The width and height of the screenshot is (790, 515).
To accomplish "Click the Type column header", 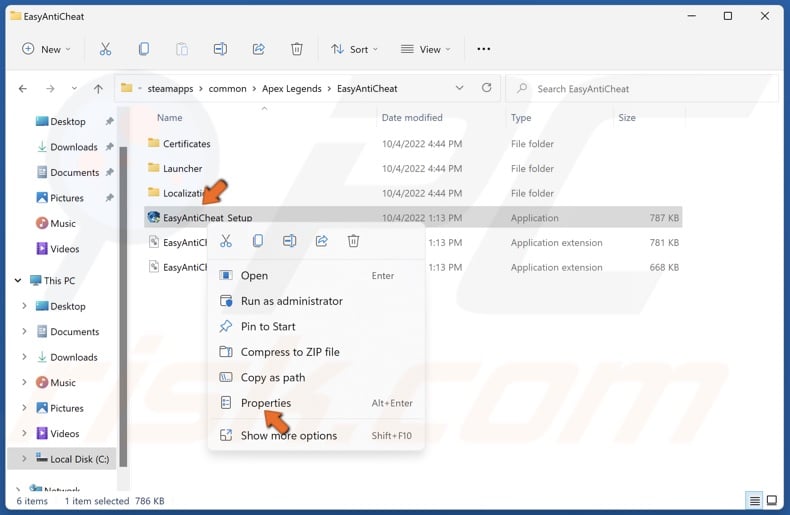I will pos(520,117).
